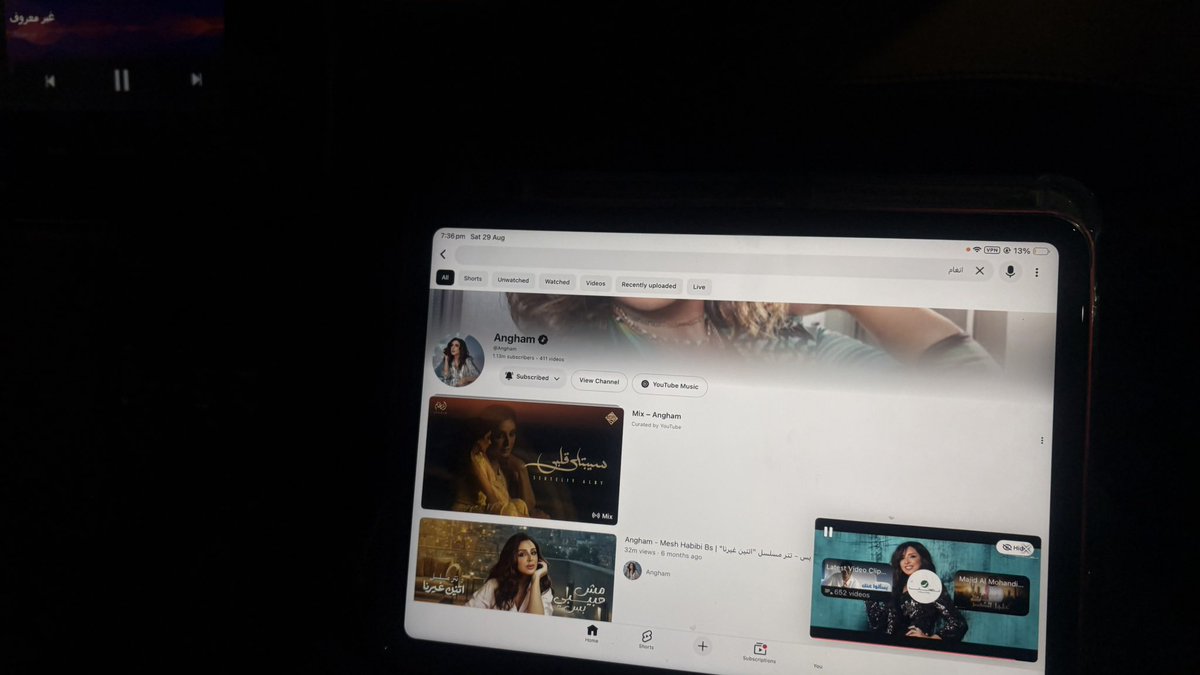The width and height of the screenshot is (1200, 675).
Task: Open the Mesh Habibi Bs video thumbnail
Action: pyautogui.click(x=515, y=568)
